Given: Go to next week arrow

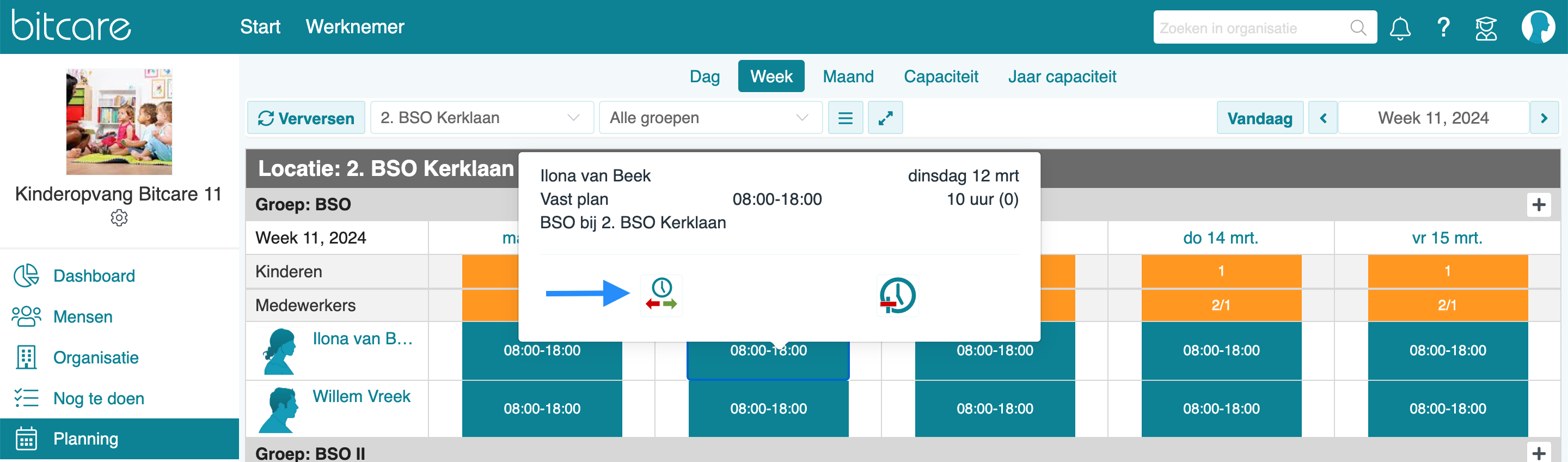Looking at the screenshot, I should coord(1543,118).
